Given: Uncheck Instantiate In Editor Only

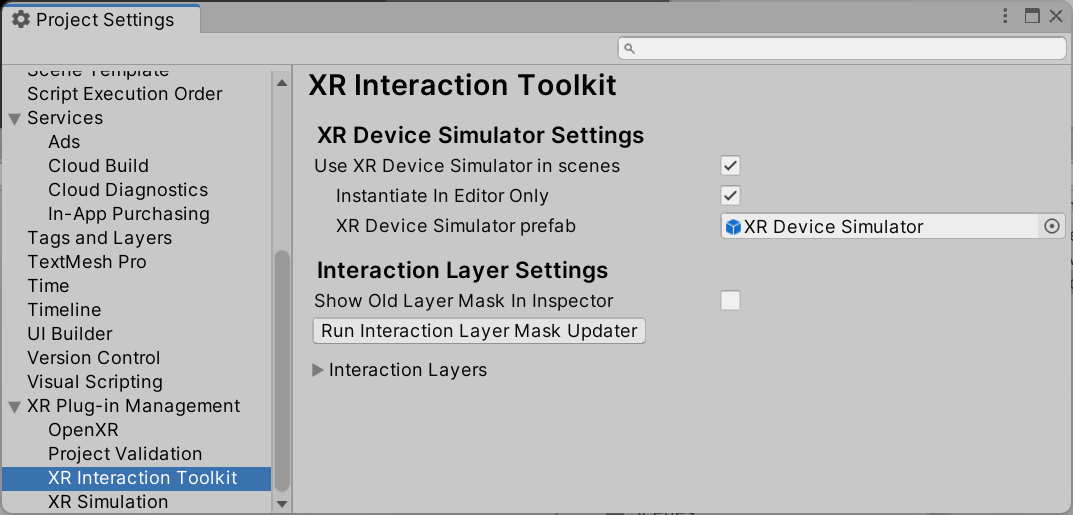Looking at the screenshot, I should [x=730, y=196].
